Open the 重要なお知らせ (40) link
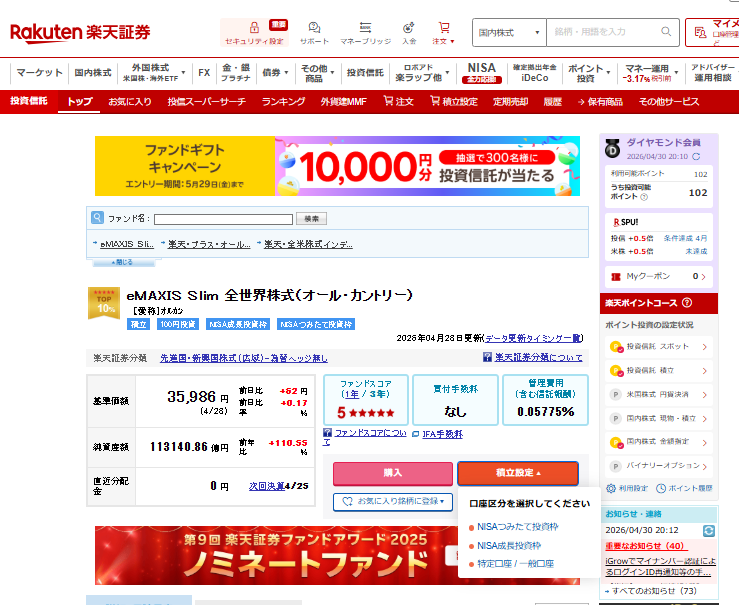Image resolution: width=739 pixels, height=605 pixels. click(646, 546)
